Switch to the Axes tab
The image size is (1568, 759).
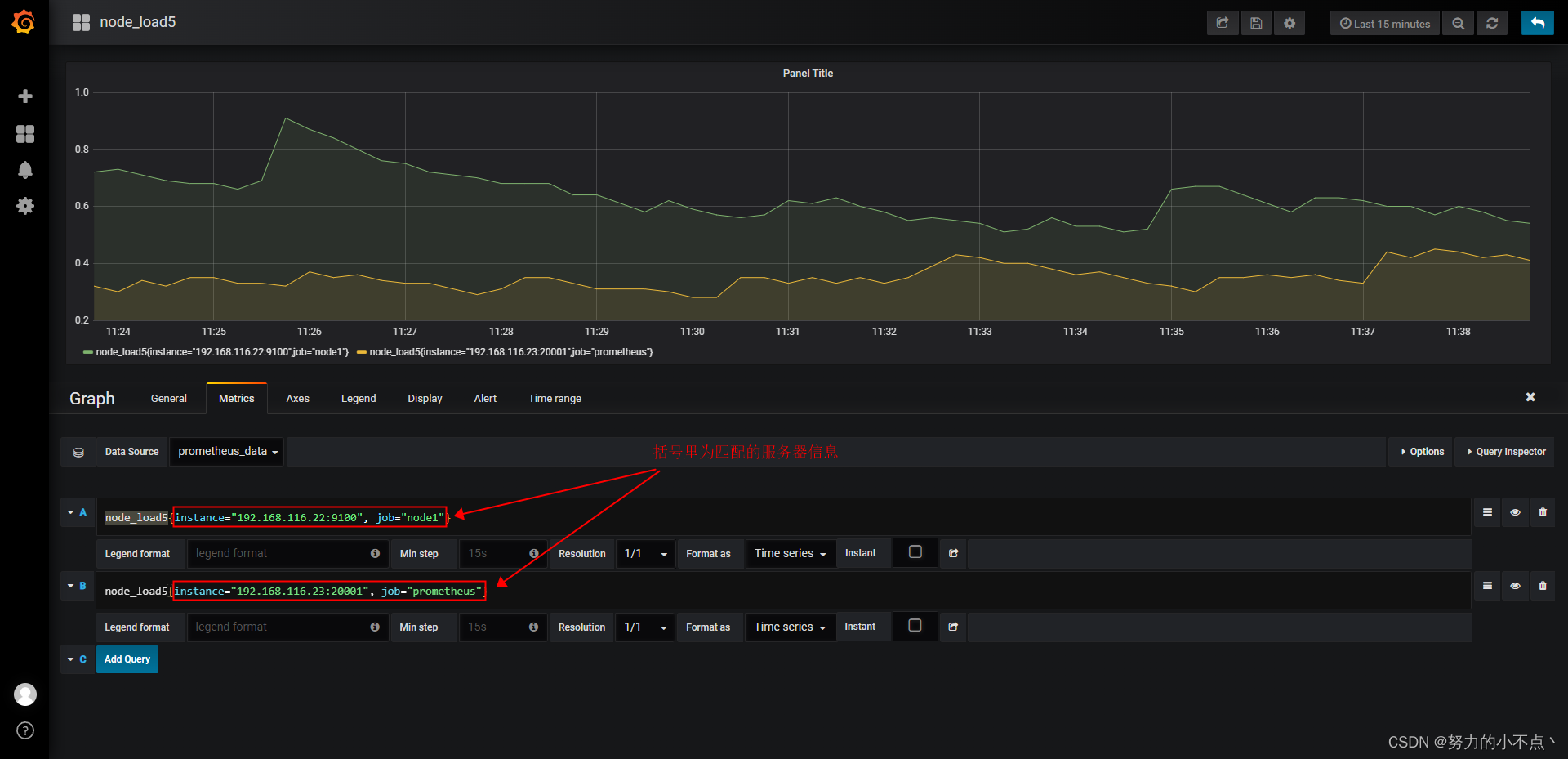(x=297, y=398)
